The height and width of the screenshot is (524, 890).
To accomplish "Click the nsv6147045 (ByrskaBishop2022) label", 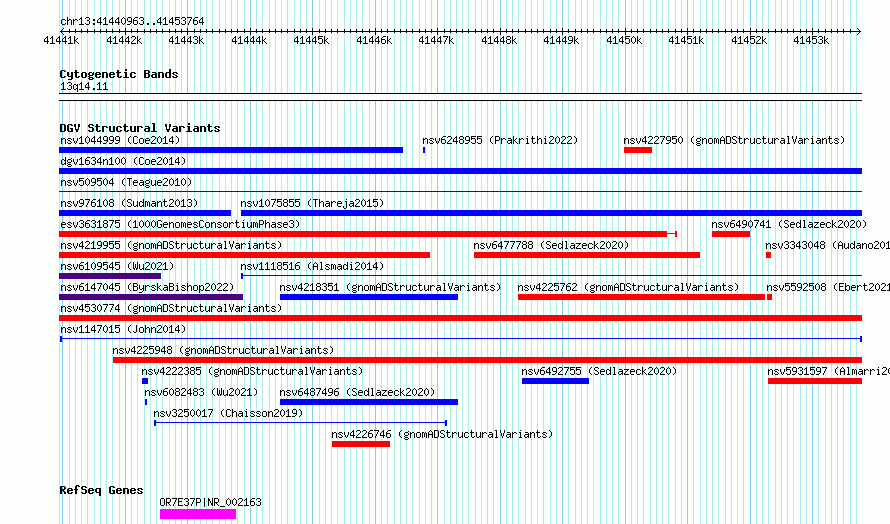I will tap(147, 287).
